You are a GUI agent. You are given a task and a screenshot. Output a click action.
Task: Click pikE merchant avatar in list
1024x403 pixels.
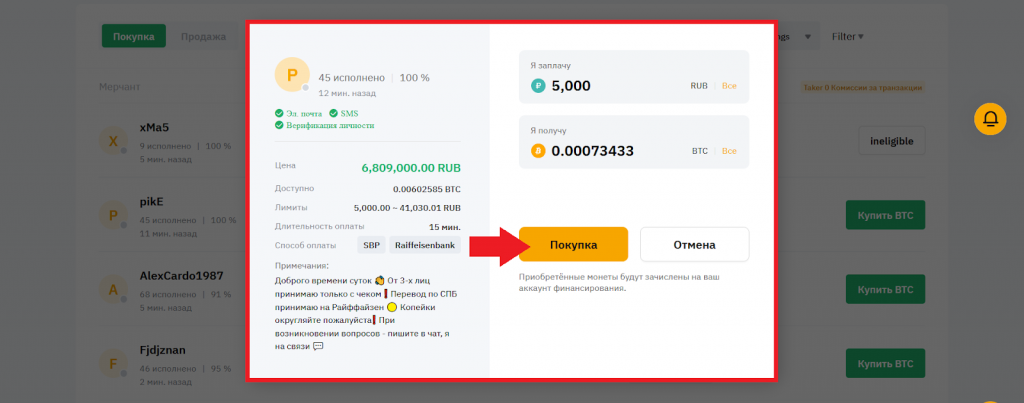point(112,215)
